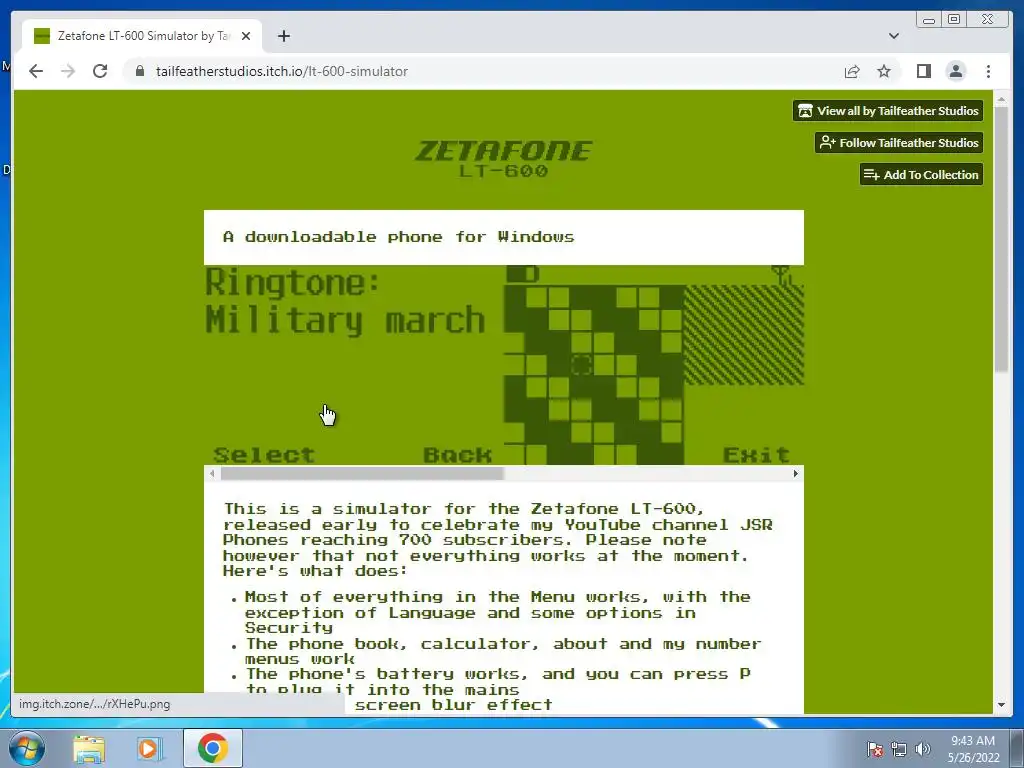Close the Zetafone LT-600 Simulator tab
The width and height of the screenshot is (1024, 768).
coord(246,36)
